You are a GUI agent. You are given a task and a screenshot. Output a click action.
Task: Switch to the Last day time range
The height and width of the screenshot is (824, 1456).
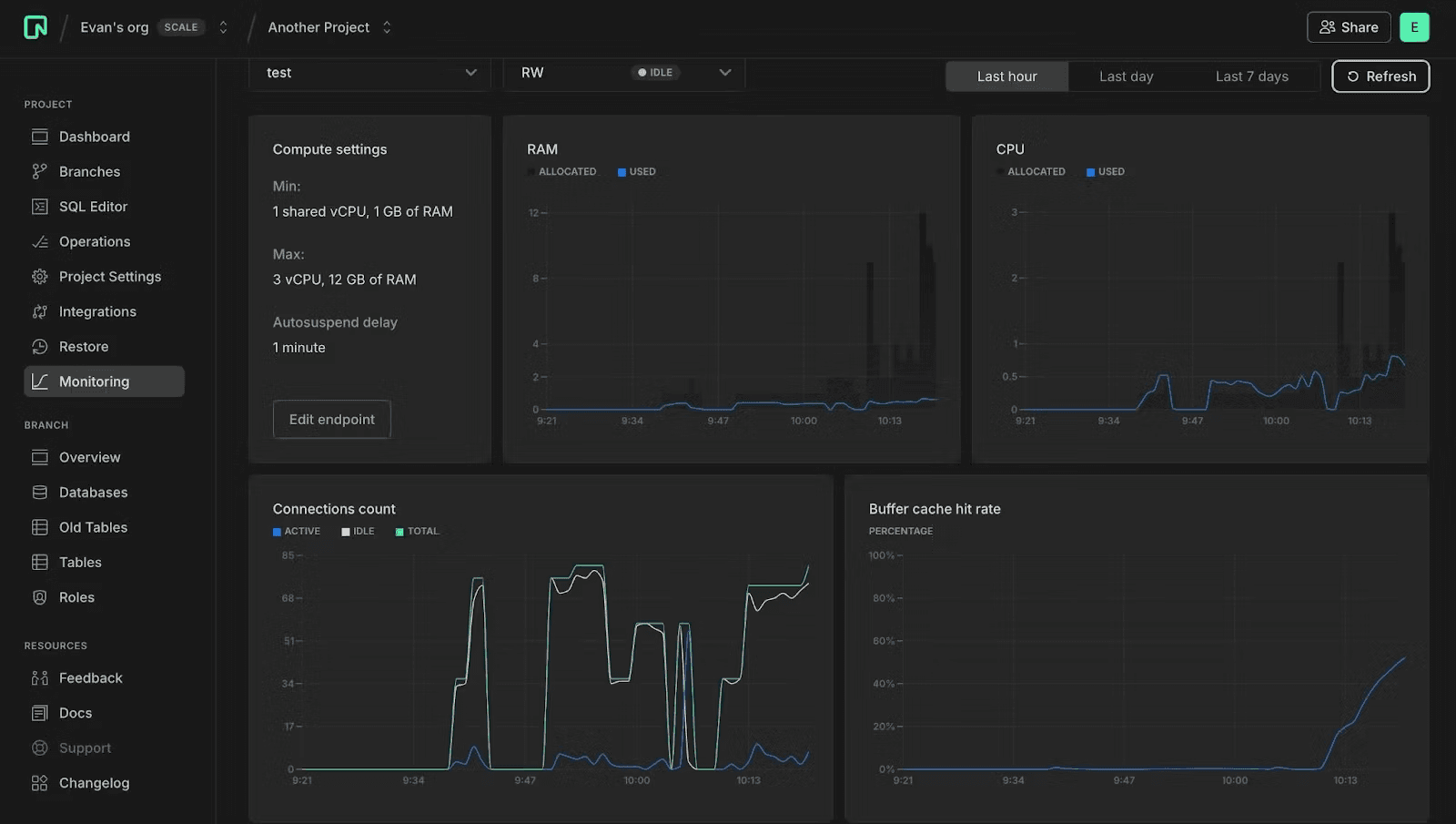click(1126, 76)
